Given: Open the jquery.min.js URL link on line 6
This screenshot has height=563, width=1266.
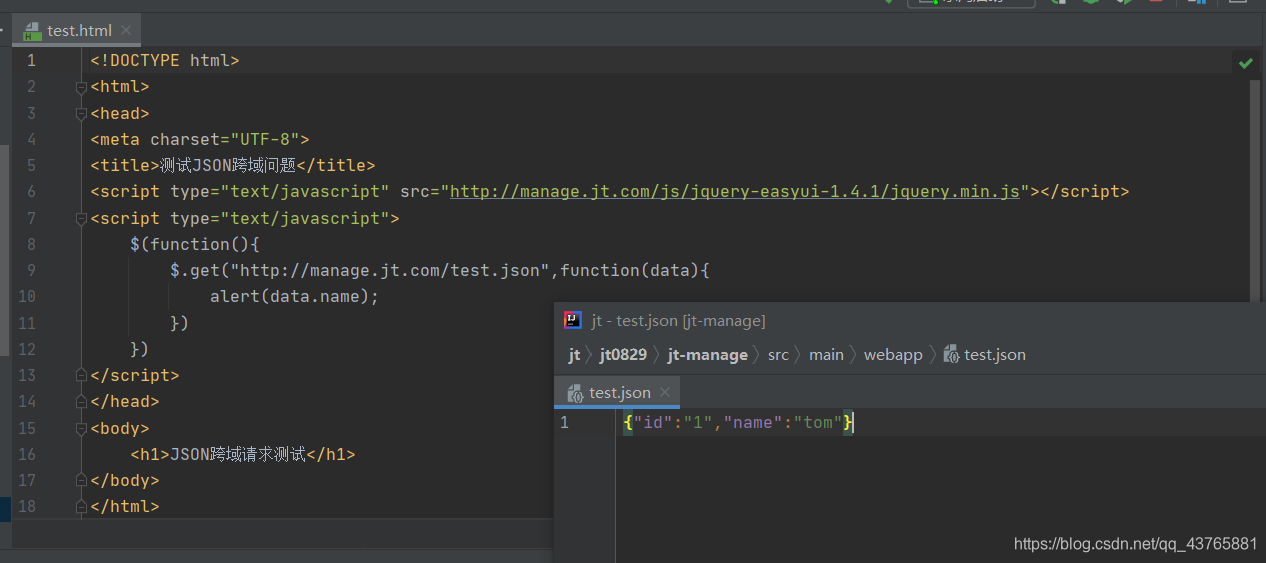Looking at the screenshot, I should [735, 191].
